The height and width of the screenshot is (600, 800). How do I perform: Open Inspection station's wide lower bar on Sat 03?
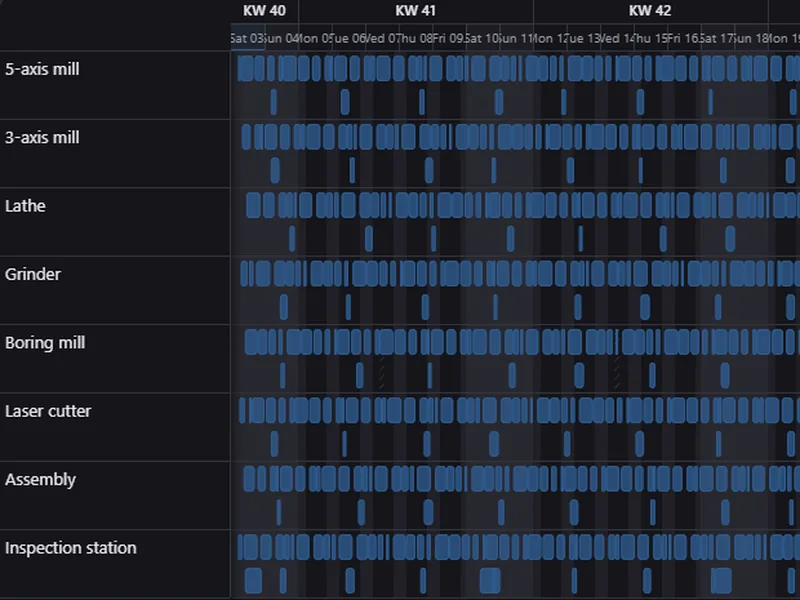click(254, 581)
